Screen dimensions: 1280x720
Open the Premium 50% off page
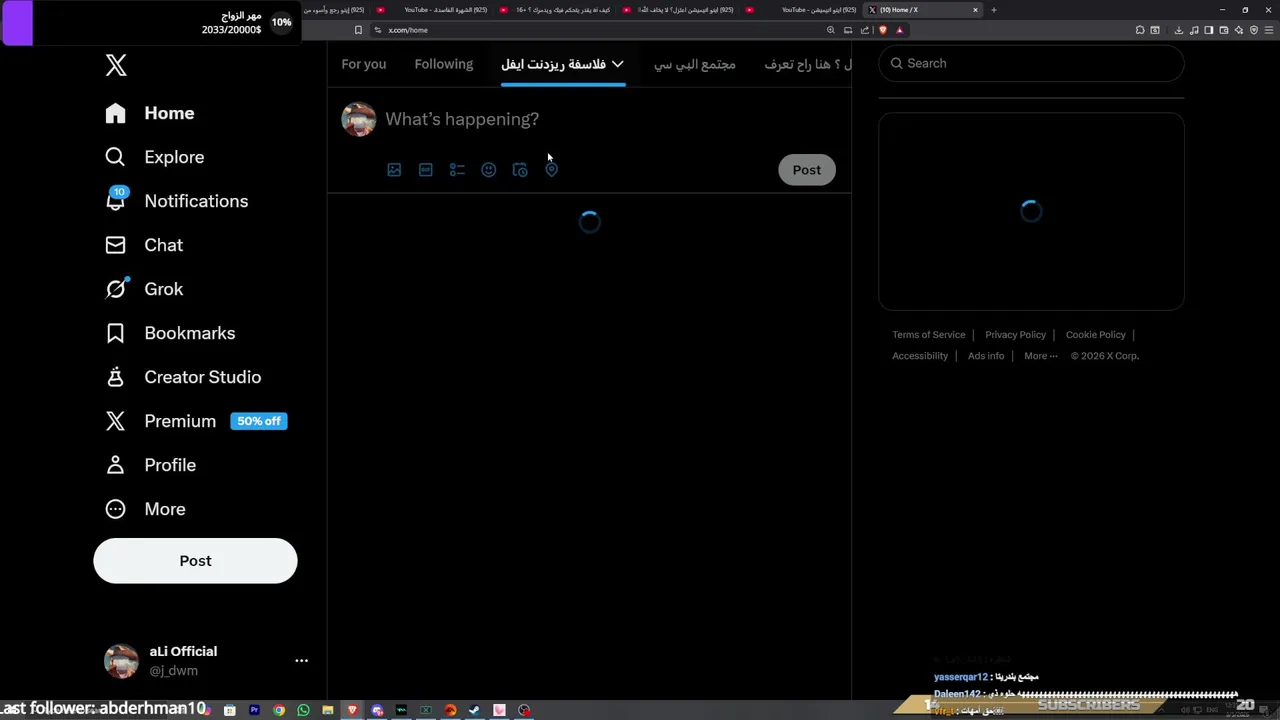196,421
